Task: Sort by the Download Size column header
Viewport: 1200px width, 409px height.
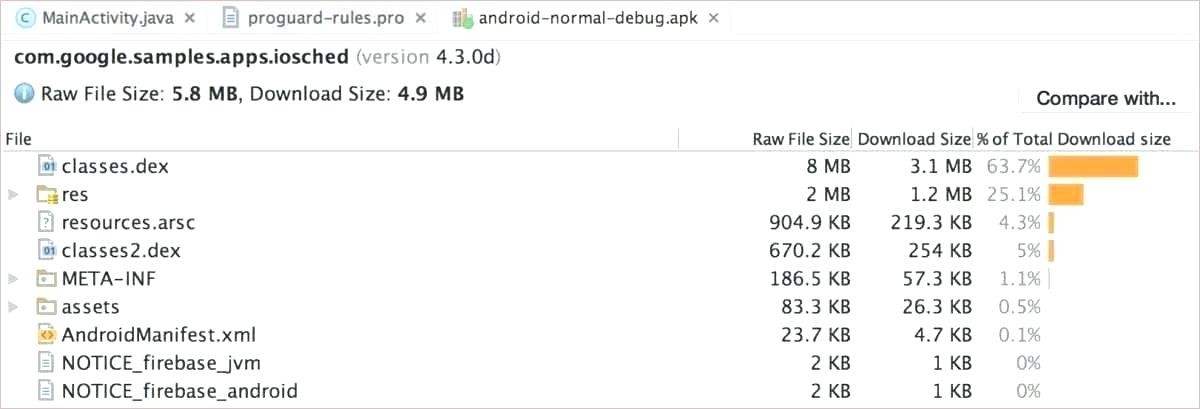Action: 913,139
